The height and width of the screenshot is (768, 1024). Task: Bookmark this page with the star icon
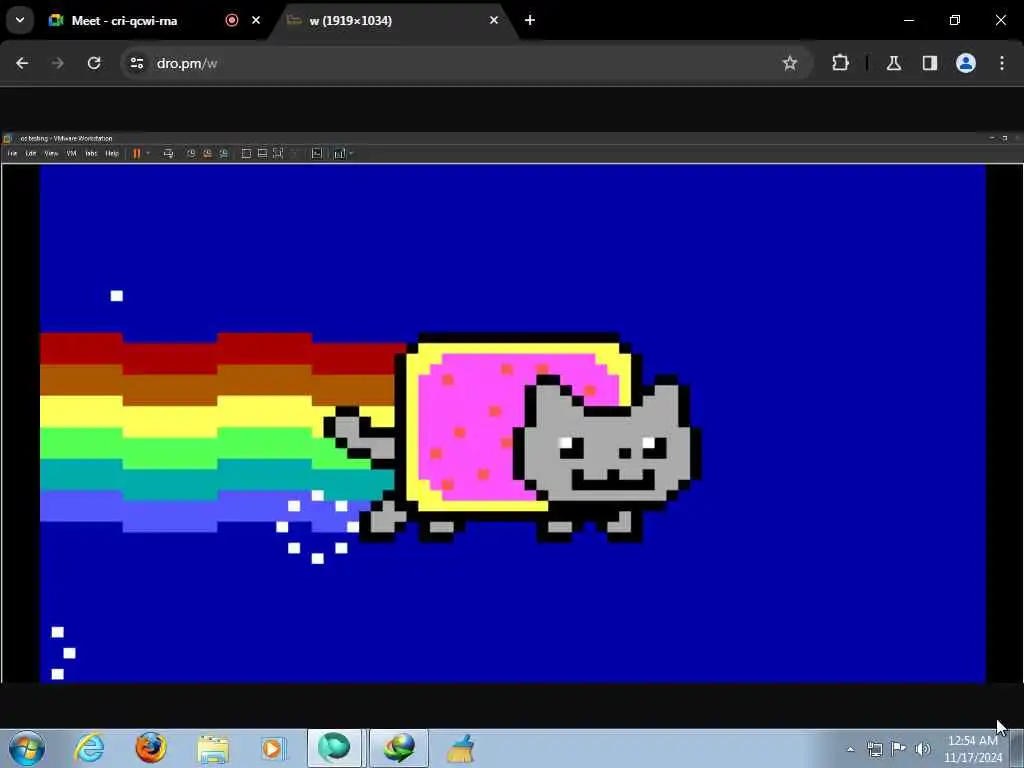[x=790, y=63]
